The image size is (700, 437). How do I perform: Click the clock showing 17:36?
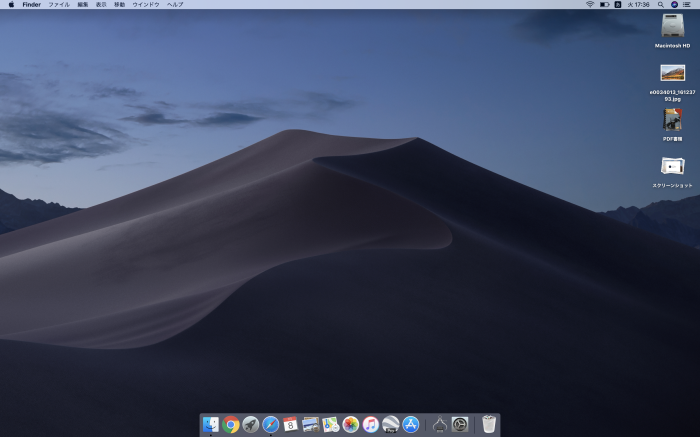click(x=638, y=4)
